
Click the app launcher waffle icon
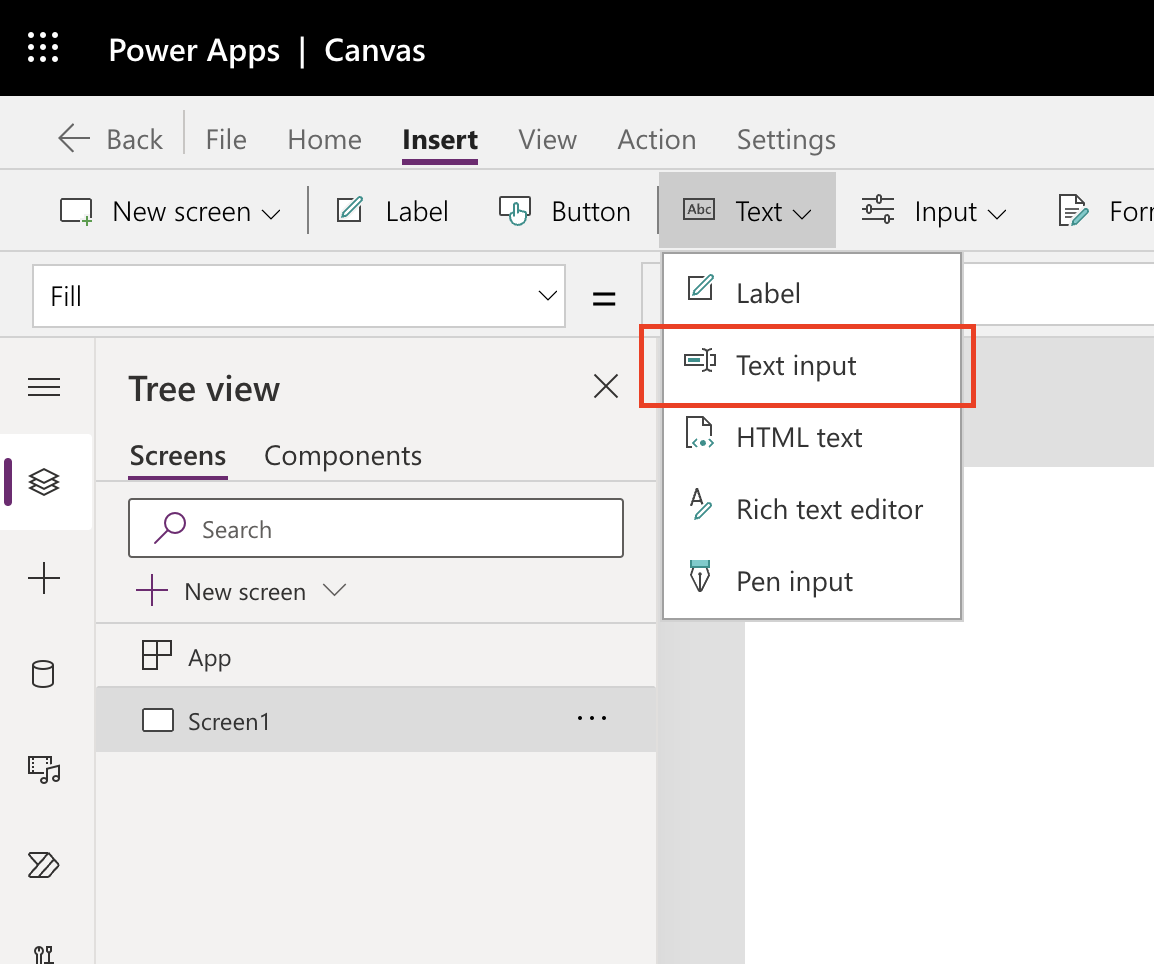pos(43,47)
